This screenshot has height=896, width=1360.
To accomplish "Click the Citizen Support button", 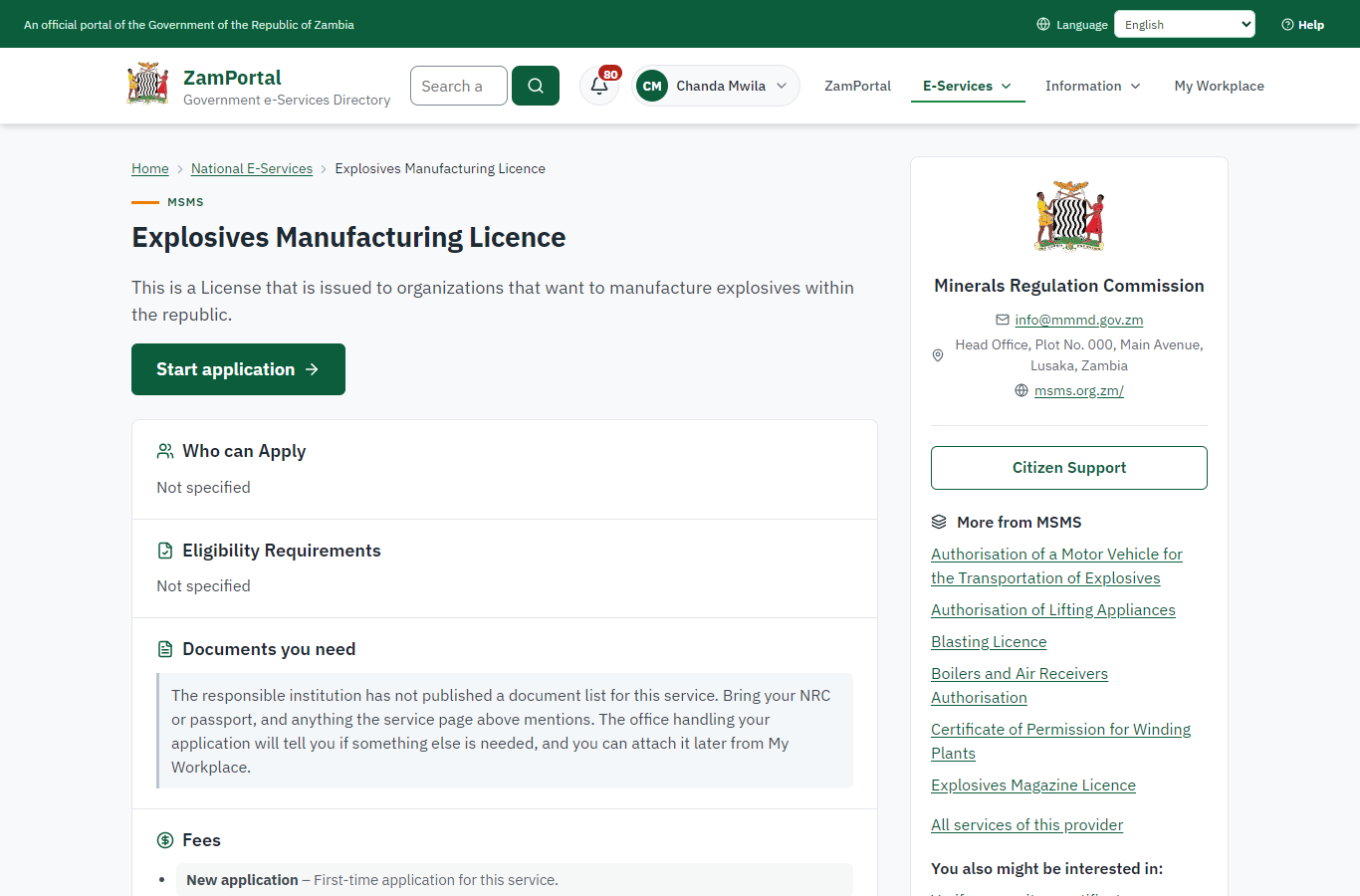I will click(x=1069, y=468).
